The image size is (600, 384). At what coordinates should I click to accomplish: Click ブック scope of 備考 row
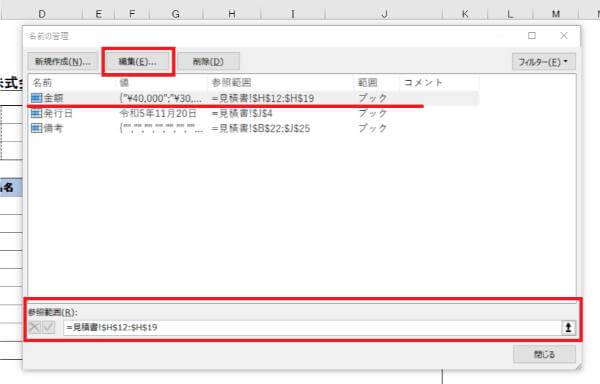click(373, 128)
